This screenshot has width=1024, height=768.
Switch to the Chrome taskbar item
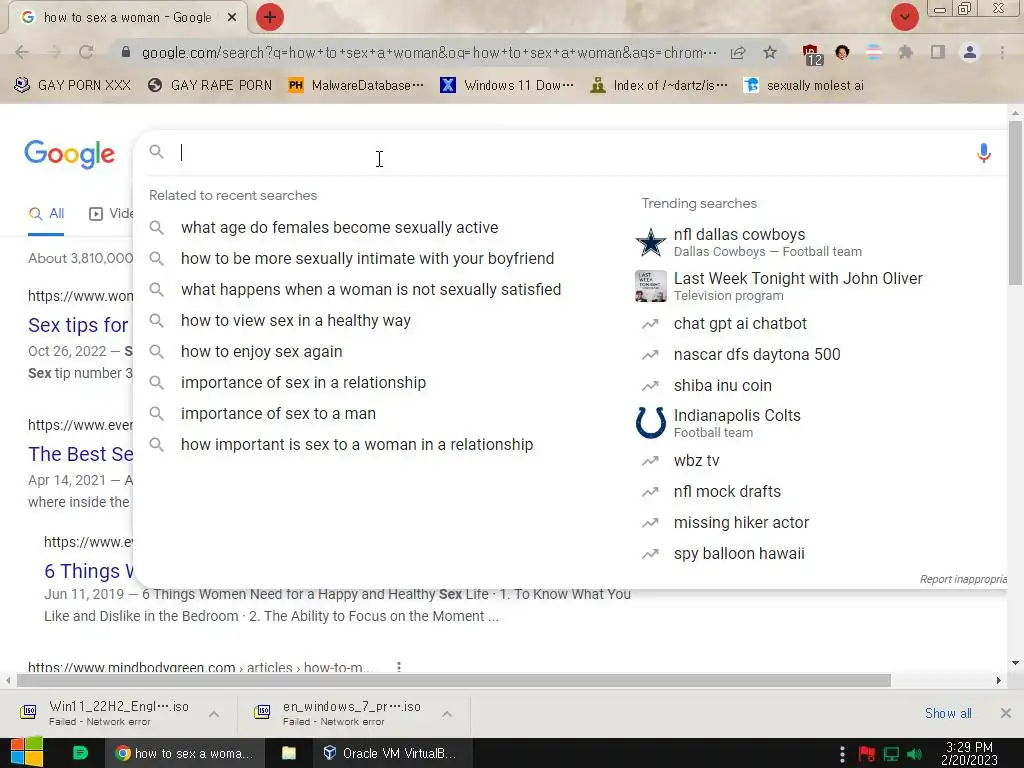[186, 753]
